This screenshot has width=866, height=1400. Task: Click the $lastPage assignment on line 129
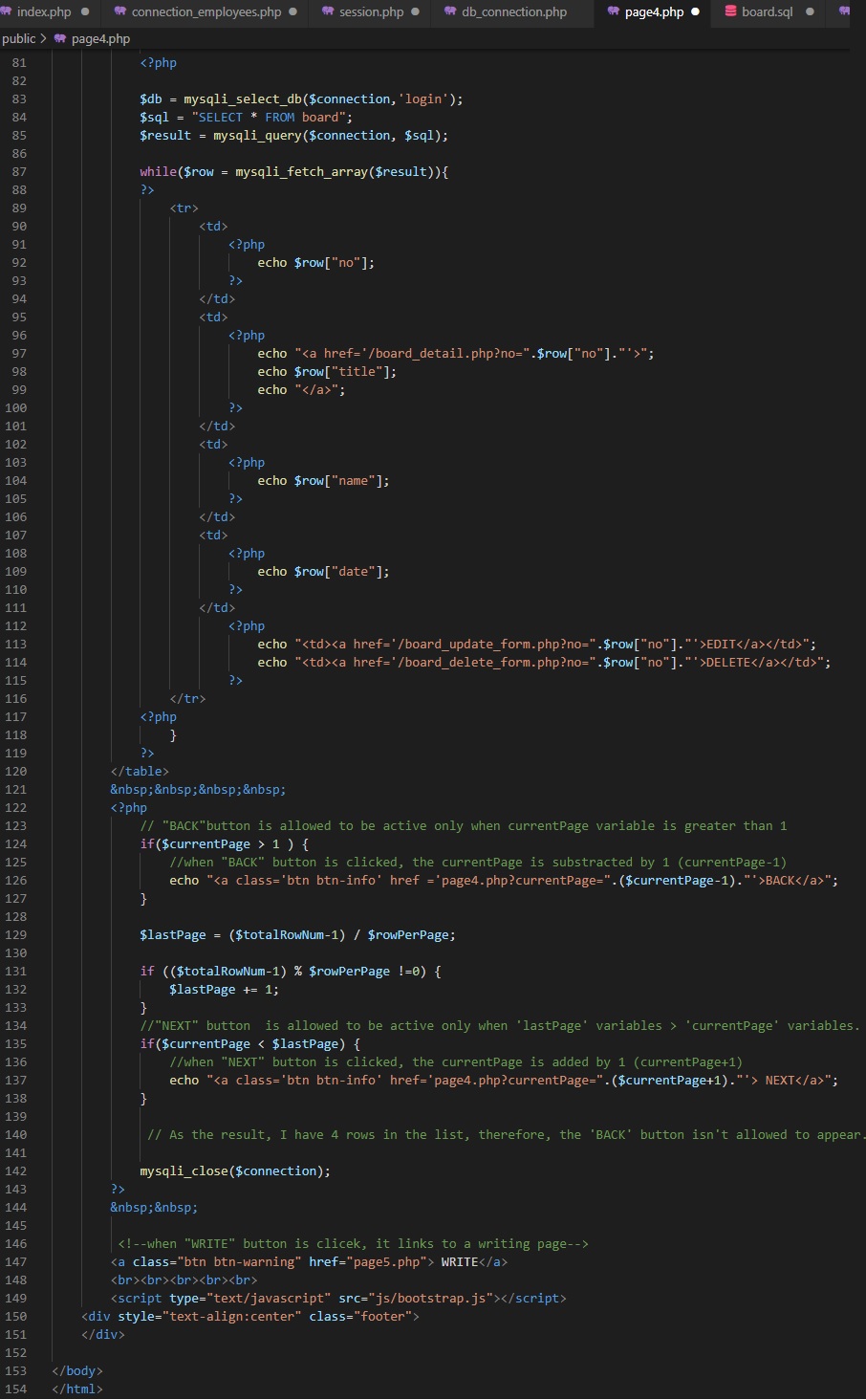[297, 935]
